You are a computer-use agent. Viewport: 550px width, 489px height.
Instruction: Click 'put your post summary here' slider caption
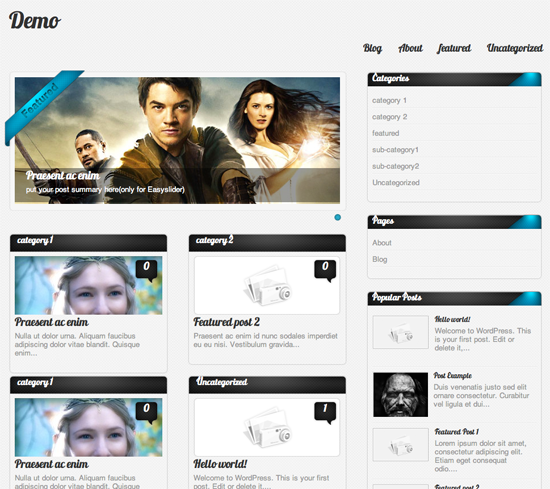[105, 190]
